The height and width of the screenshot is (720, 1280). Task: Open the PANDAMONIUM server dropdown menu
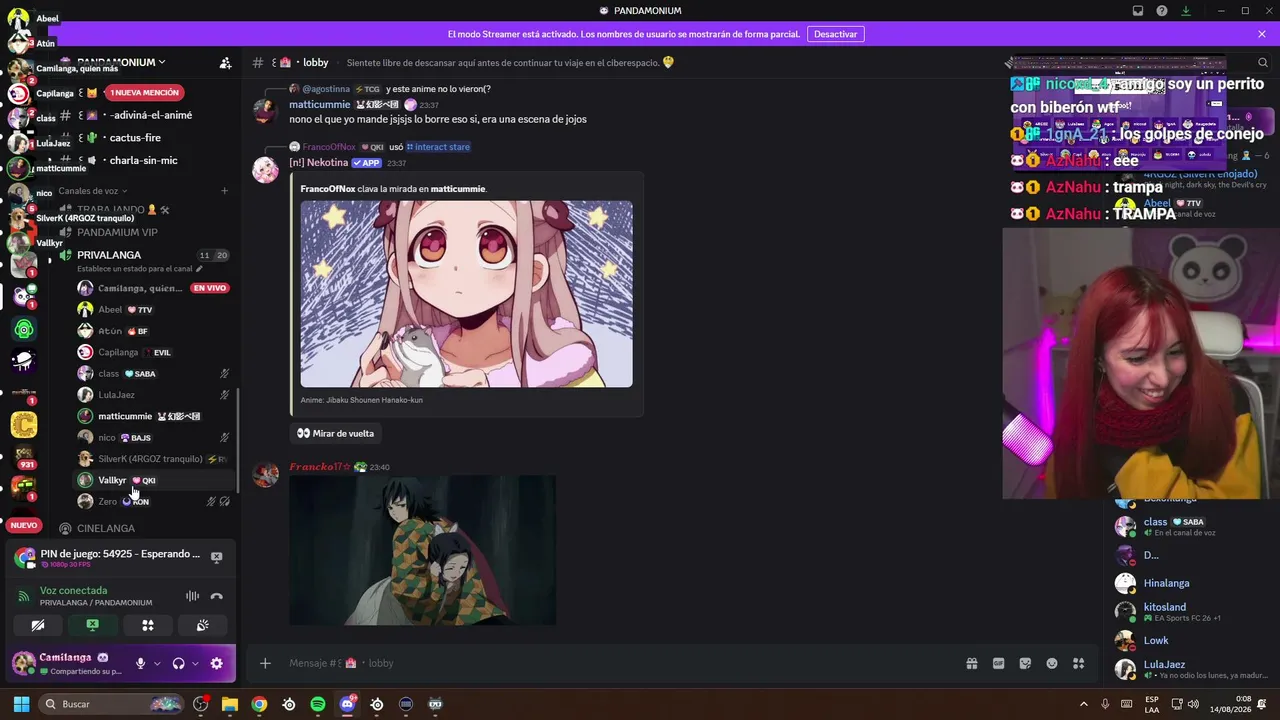click(x=120, y=62)
